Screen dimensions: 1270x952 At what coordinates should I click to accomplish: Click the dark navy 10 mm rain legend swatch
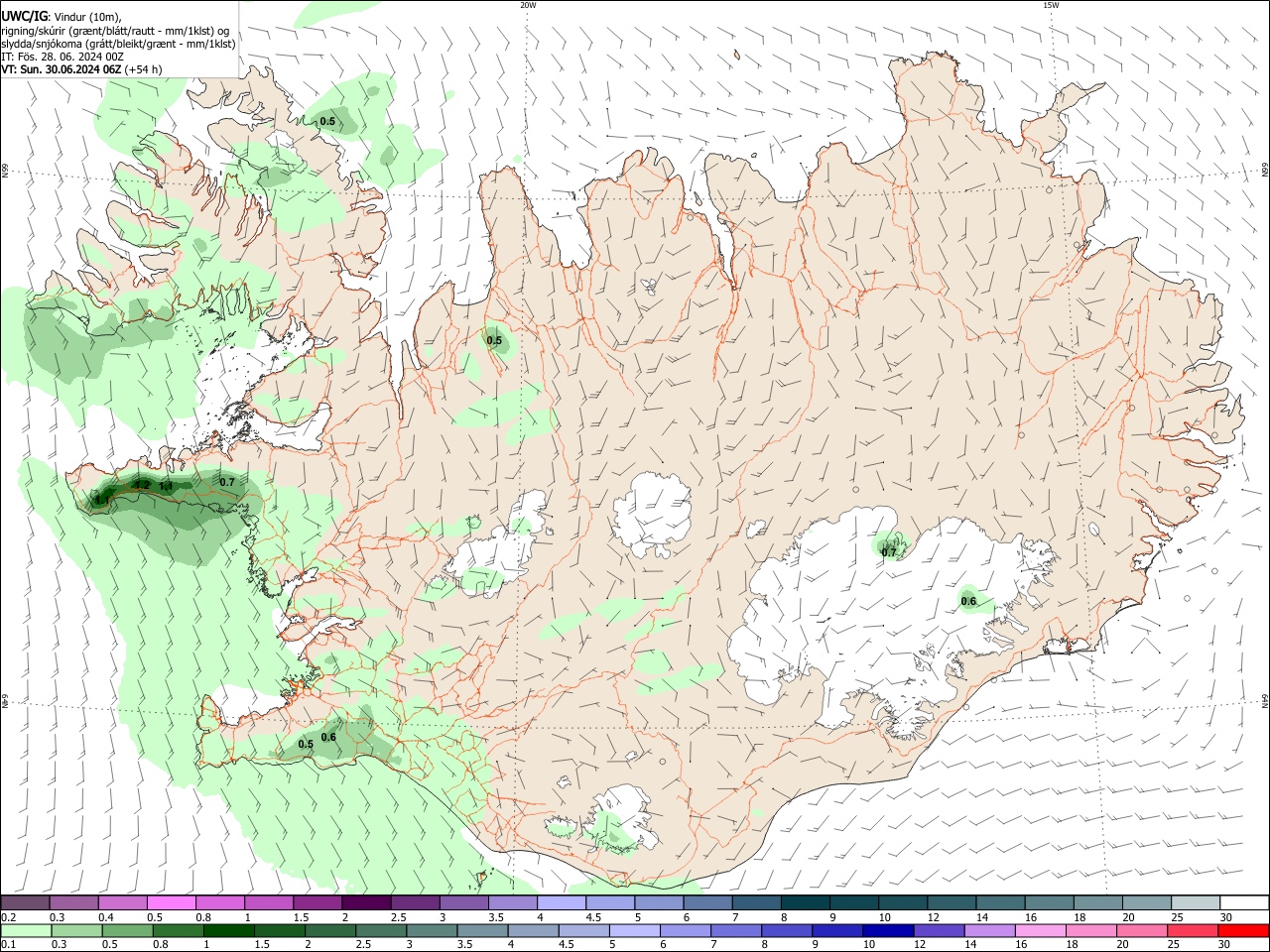(886, 930)
